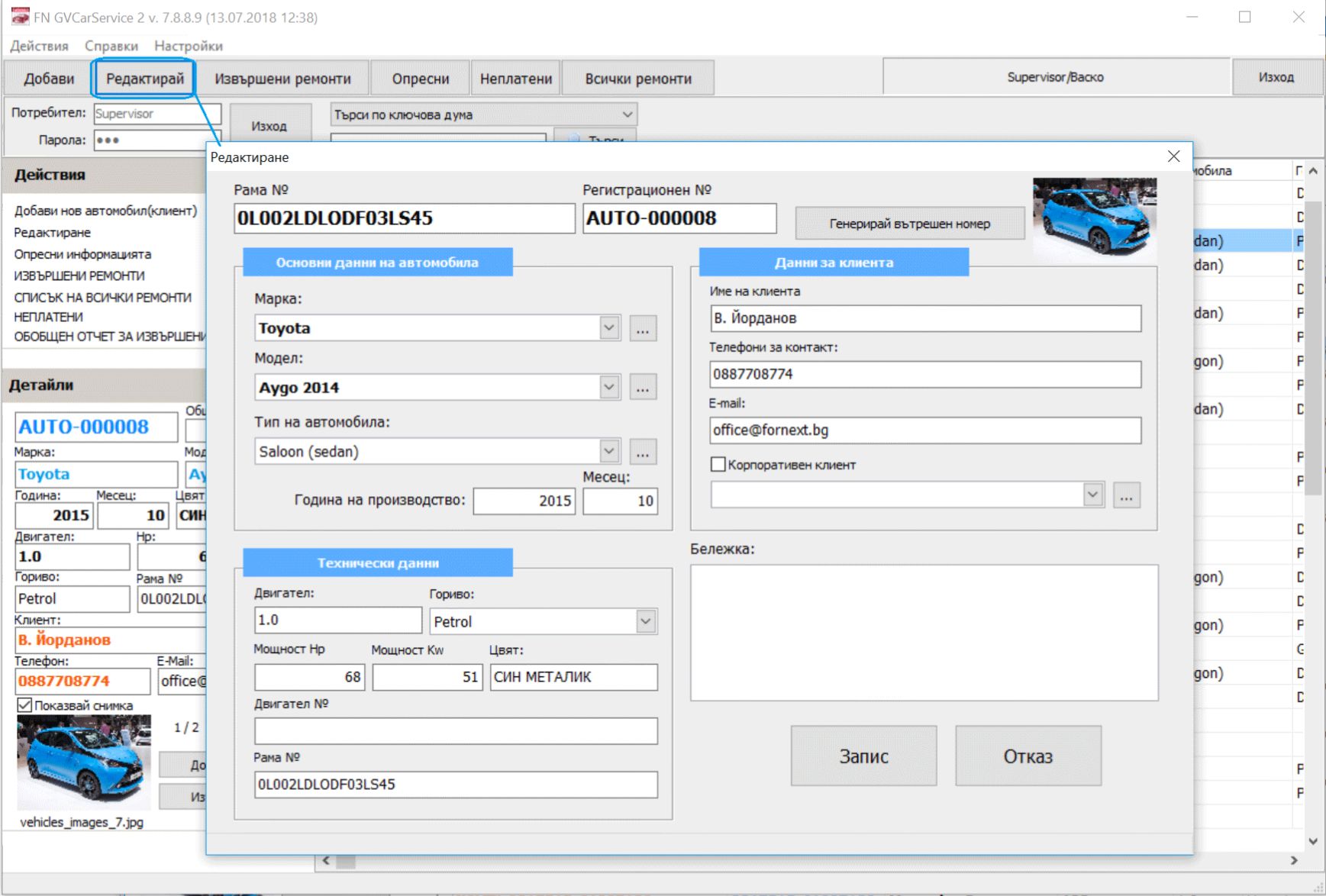Open the ellipsis next to Тип на автомобила

pos(643,452)
